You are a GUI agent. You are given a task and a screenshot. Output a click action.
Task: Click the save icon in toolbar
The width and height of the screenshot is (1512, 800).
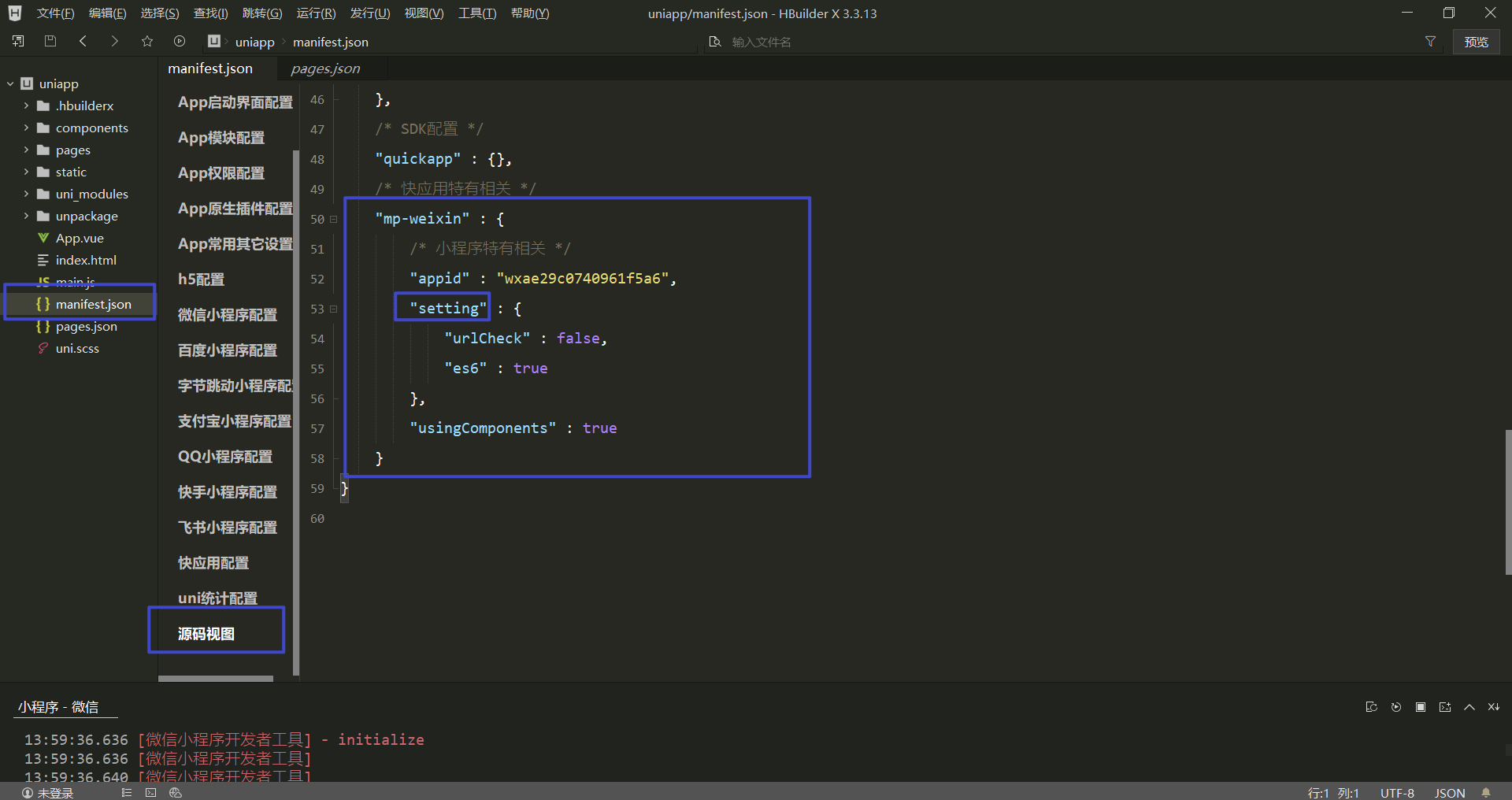pyautogui.click(x=50, y=41)
